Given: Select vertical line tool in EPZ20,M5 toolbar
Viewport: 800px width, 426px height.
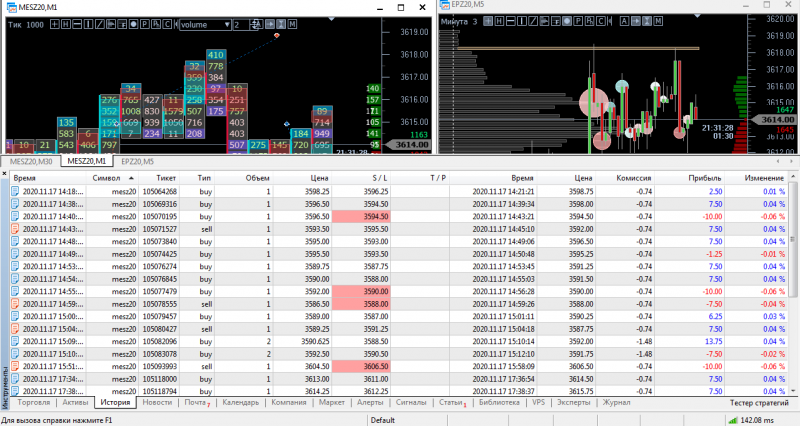Looking at the screenshot, I should 522,21.
